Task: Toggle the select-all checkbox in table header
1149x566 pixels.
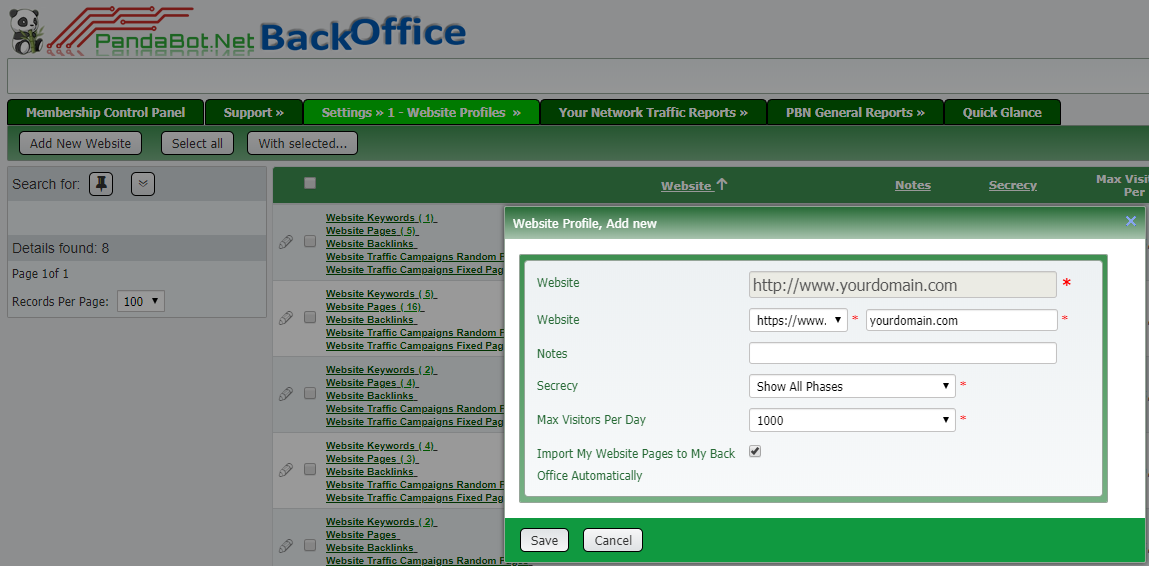Action: tap(310, 183)
